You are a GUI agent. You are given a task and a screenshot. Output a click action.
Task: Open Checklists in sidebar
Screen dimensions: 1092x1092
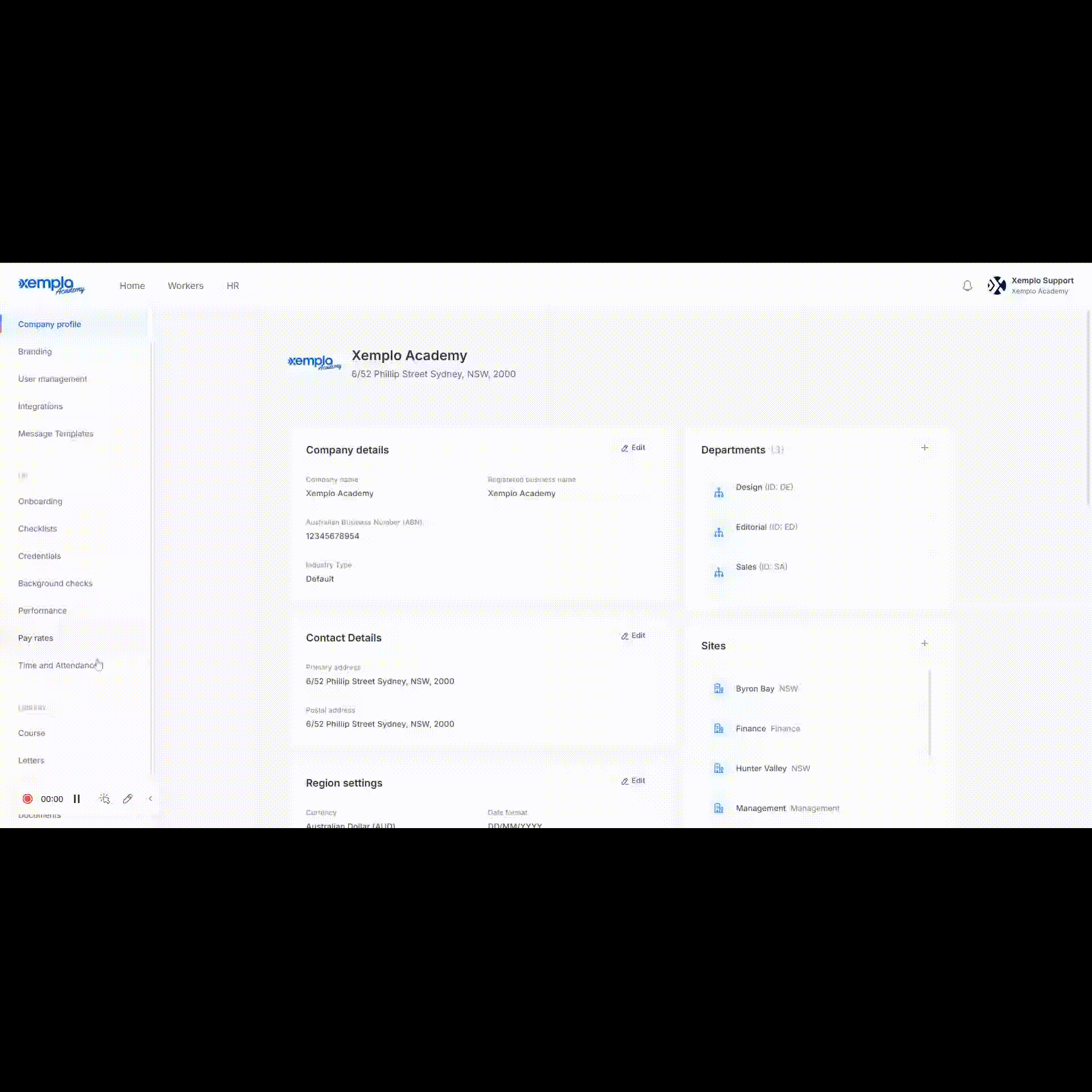coord(38,528)
